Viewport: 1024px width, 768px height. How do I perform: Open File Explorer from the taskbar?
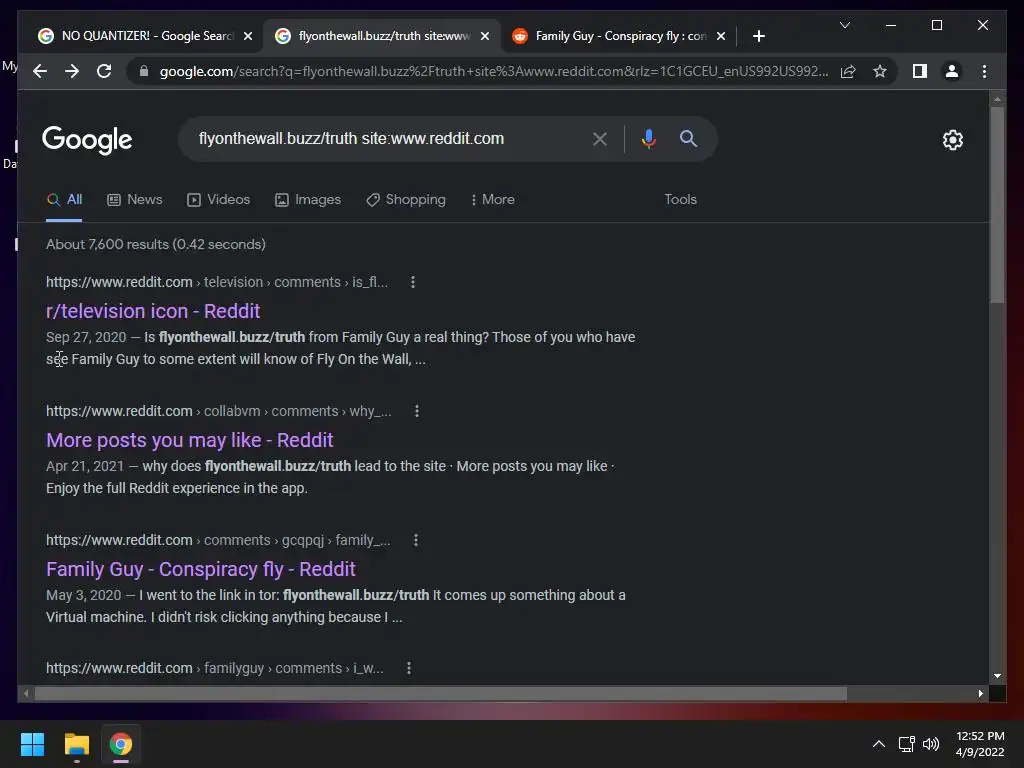point(76,744)
